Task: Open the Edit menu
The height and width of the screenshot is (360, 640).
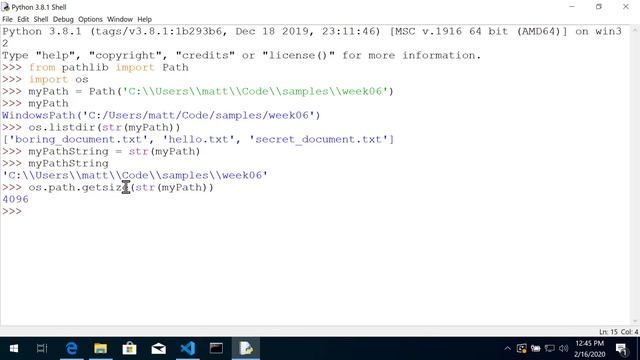Action: 23,19
